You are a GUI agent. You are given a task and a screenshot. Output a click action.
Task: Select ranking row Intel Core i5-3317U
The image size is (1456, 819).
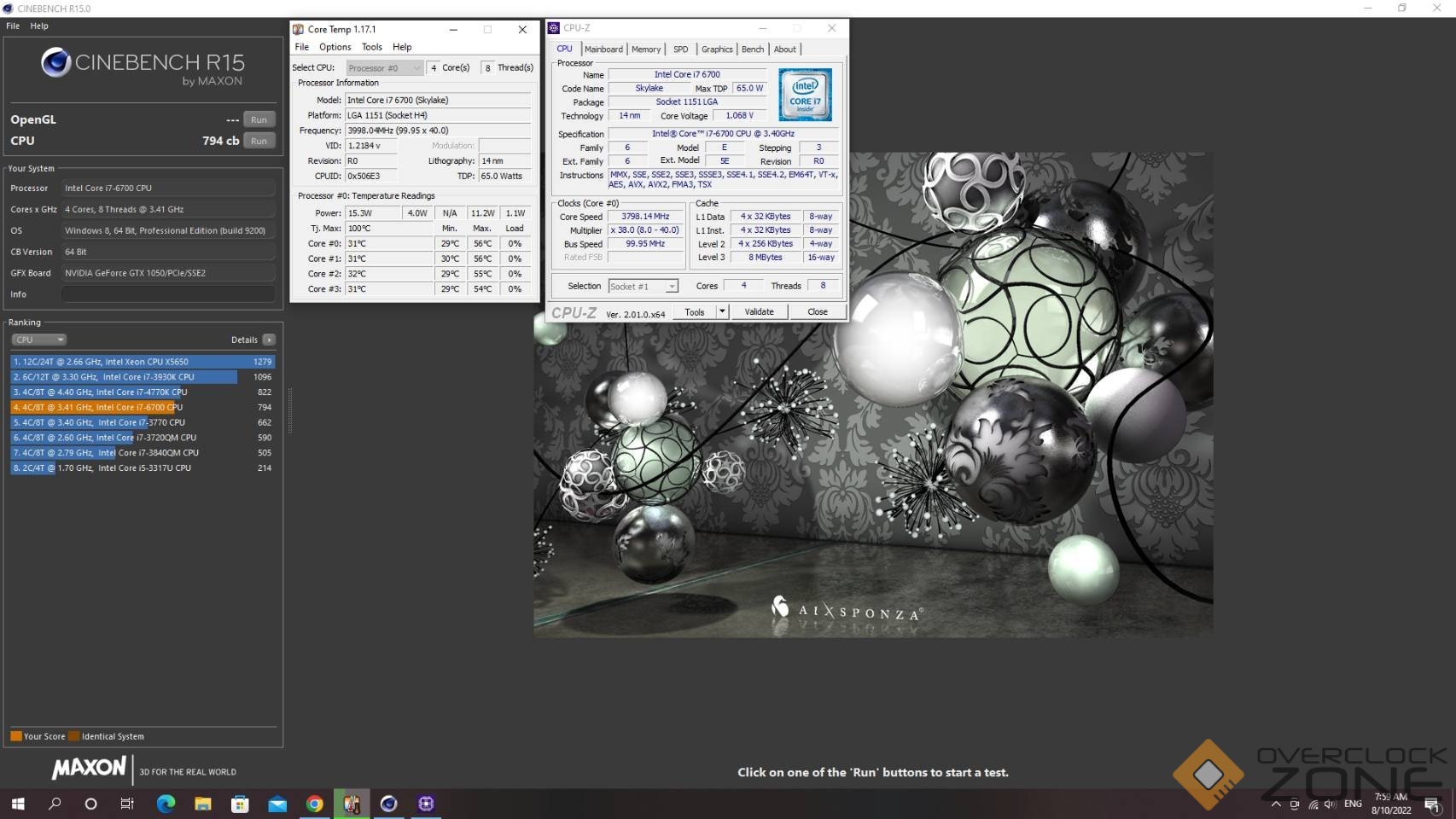[143, 468]
